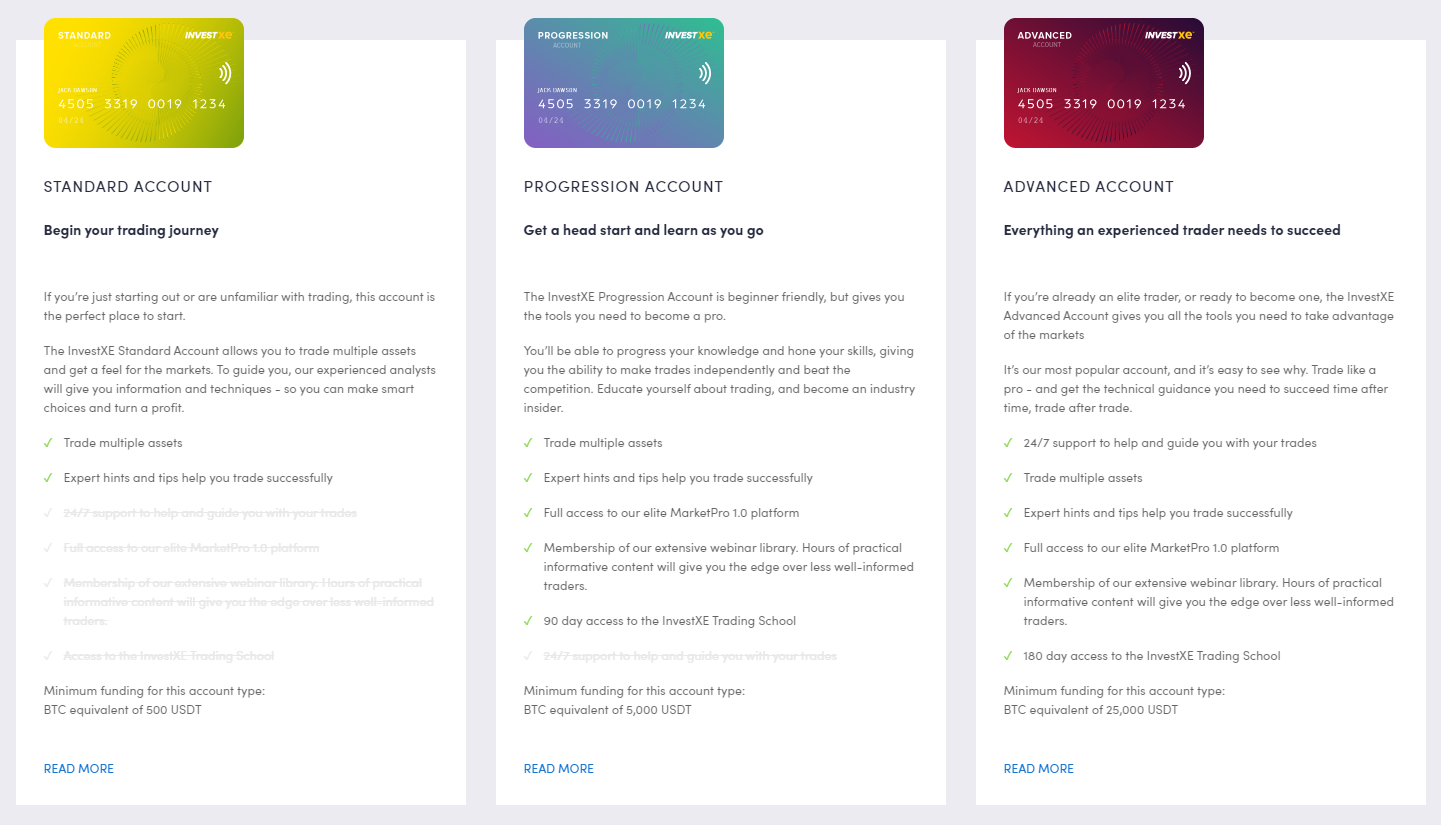
Task: Click the InvestXE logo on Advanced card
Action: (1169, 35)
